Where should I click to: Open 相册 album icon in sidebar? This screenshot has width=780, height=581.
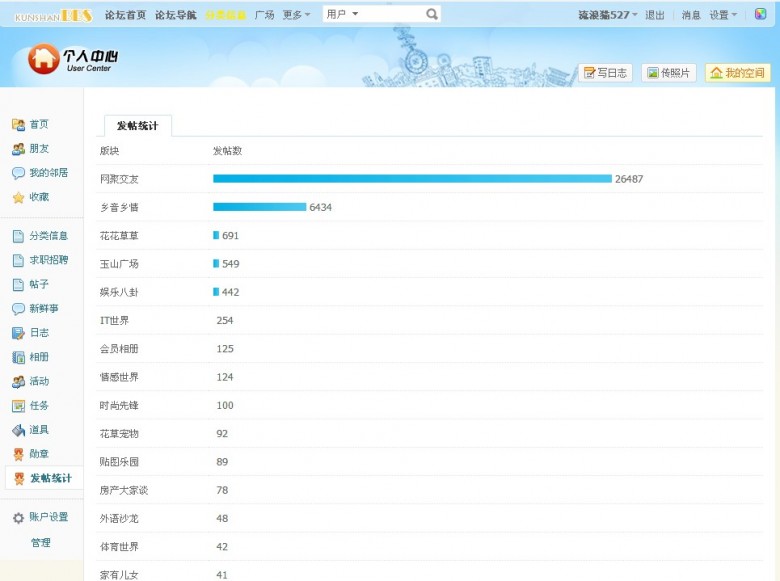[x=18, y=357]
